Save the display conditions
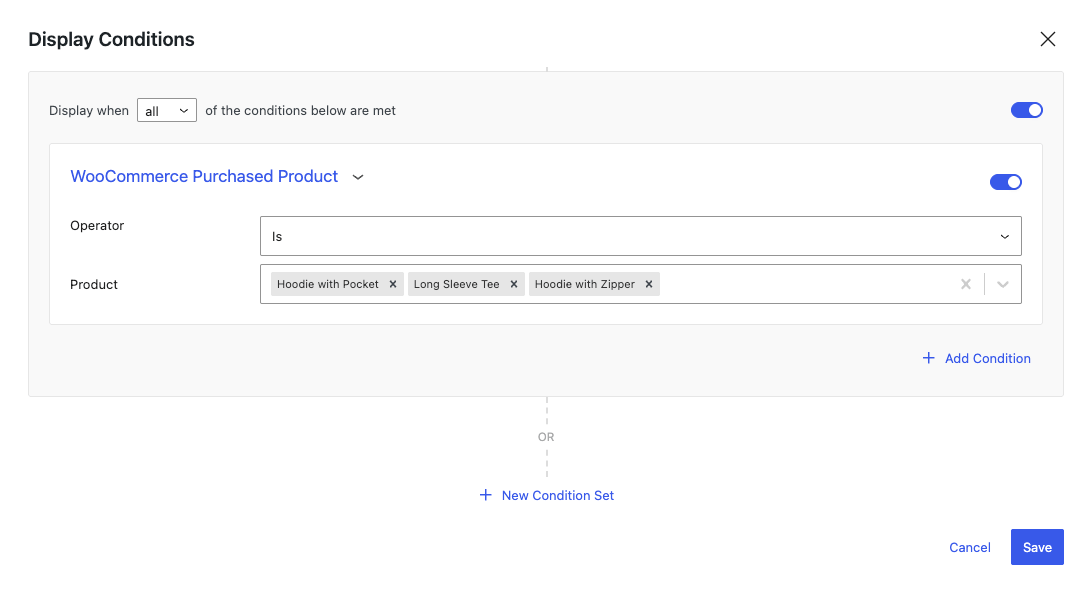The width and height of the screenshot is (1090, 593). pyautogui.click(x=1037, y=547)
